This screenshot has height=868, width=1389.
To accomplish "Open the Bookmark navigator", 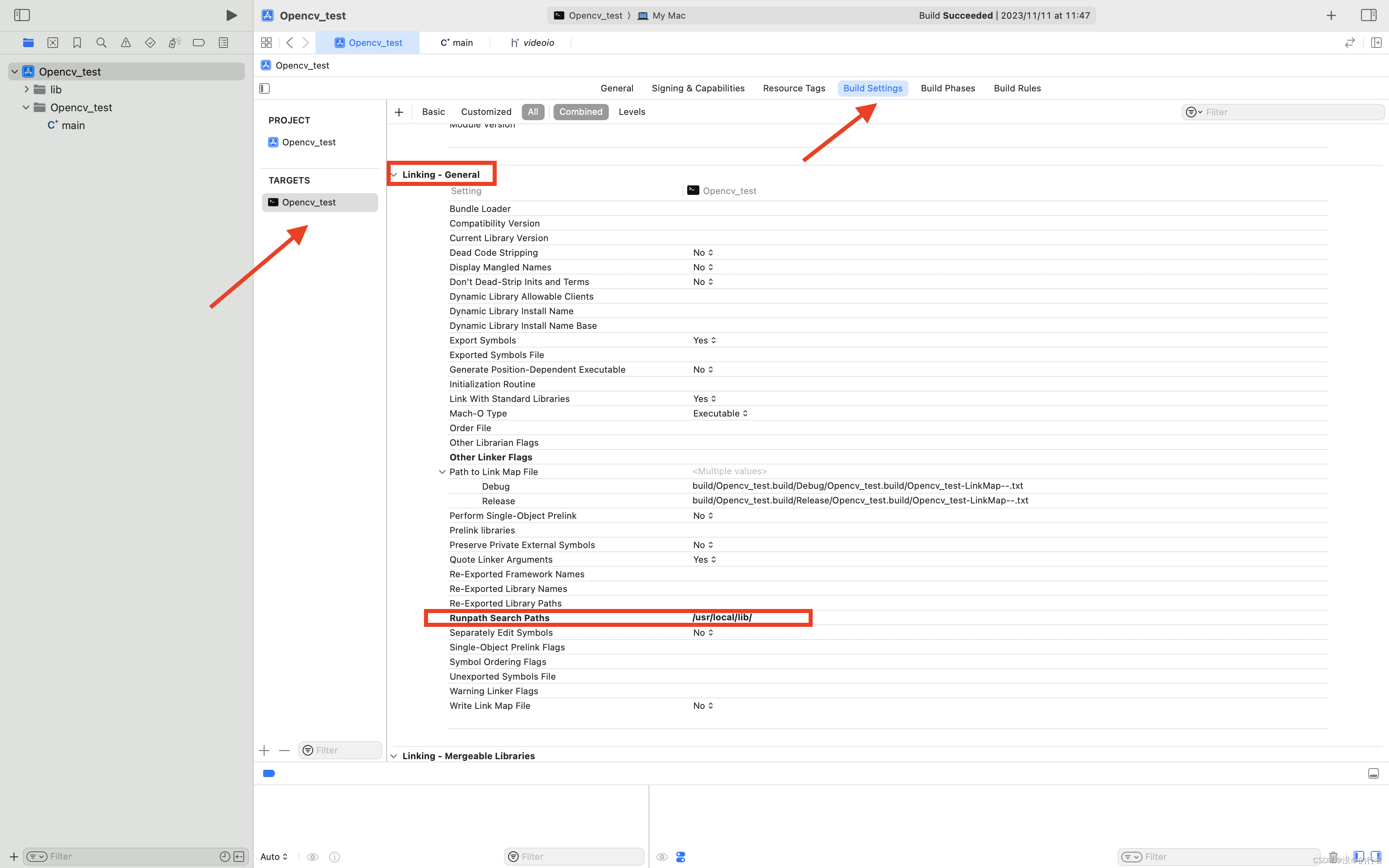I will click(77, 43).
